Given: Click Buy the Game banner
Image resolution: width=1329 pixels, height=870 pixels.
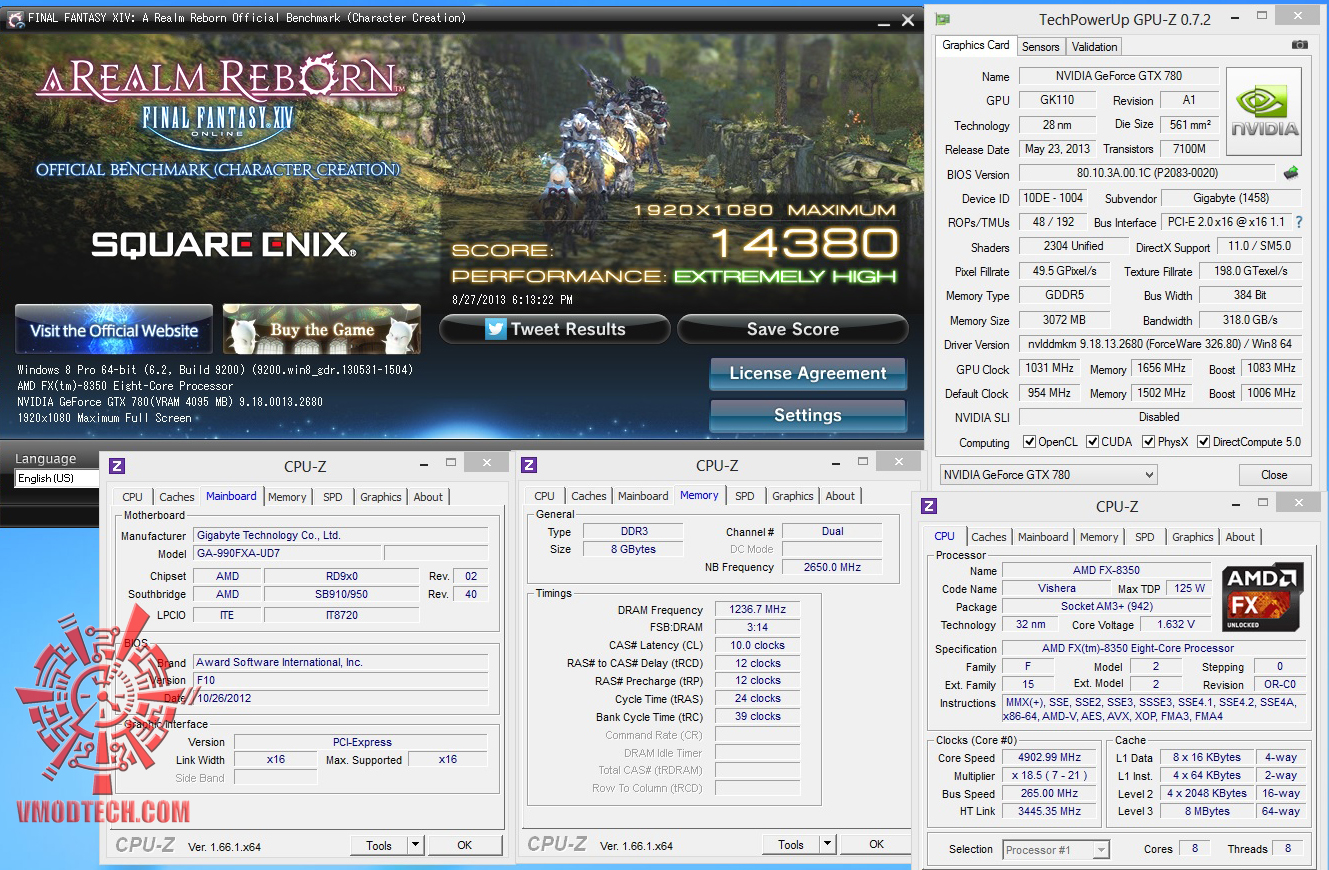Looking at the screenshot, I should pos(321,330).
